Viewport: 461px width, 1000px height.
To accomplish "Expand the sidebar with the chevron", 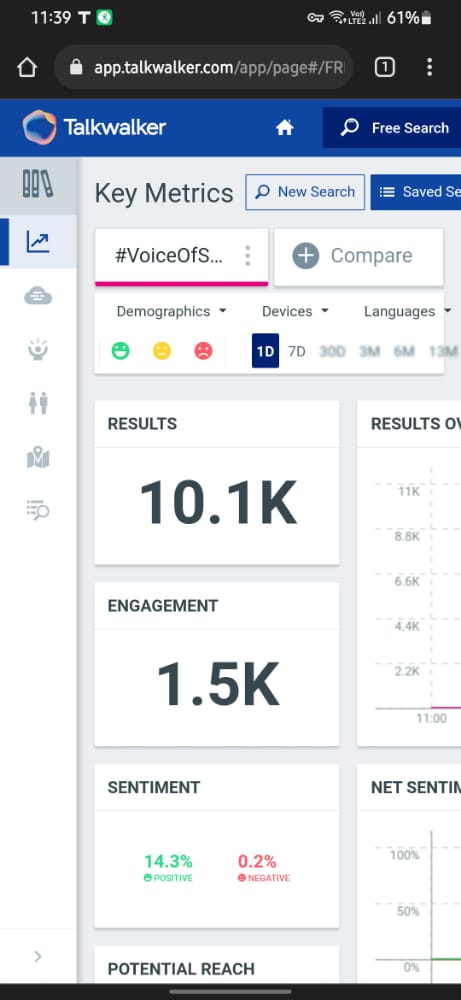I will tap(38, 956).
